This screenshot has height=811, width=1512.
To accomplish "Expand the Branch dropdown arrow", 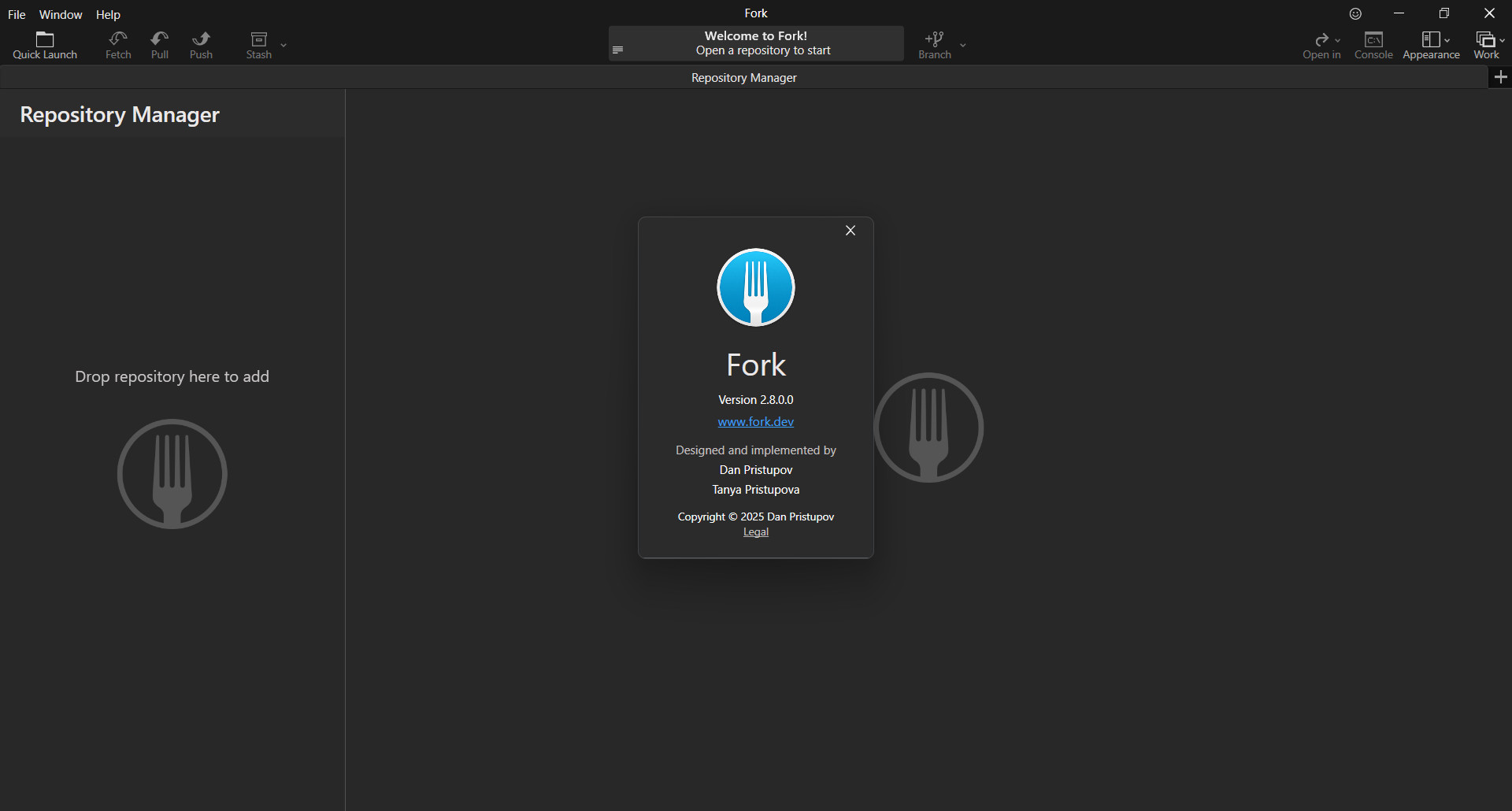I will 962,45.
